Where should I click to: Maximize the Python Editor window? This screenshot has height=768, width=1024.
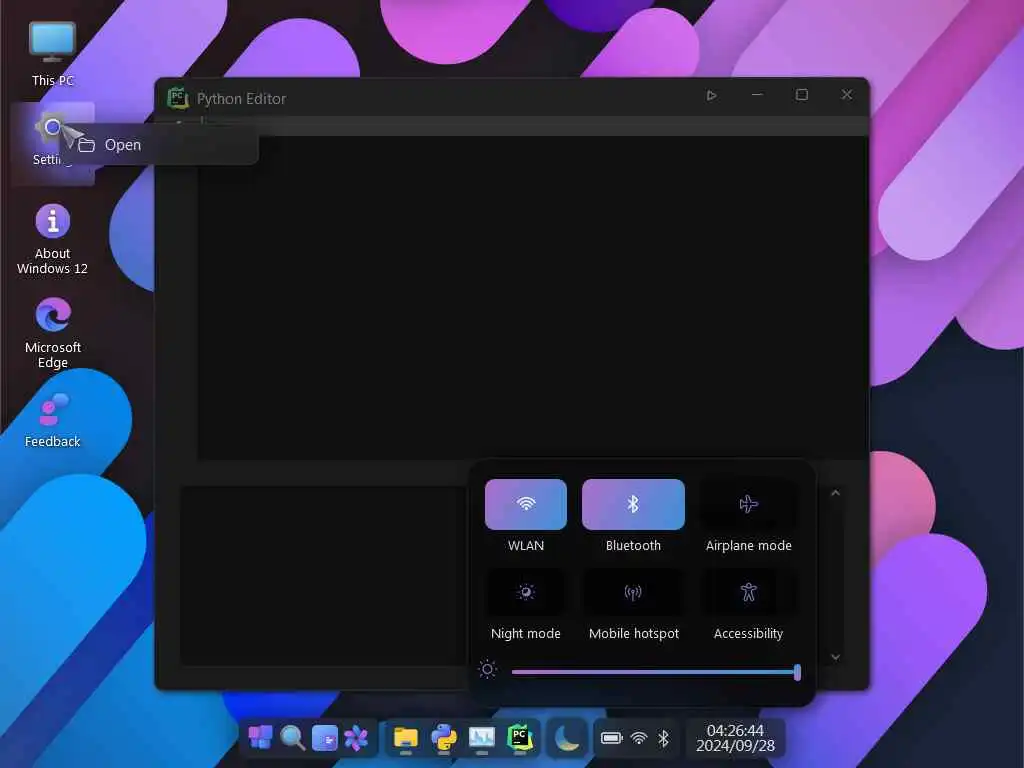click(x=801, y=95)
